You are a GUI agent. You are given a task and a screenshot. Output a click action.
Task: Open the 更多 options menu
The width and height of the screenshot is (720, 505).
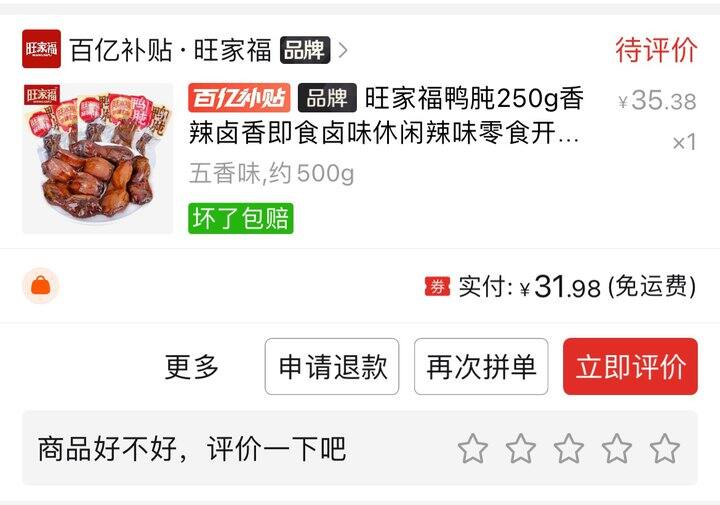[x=191, y=366]
